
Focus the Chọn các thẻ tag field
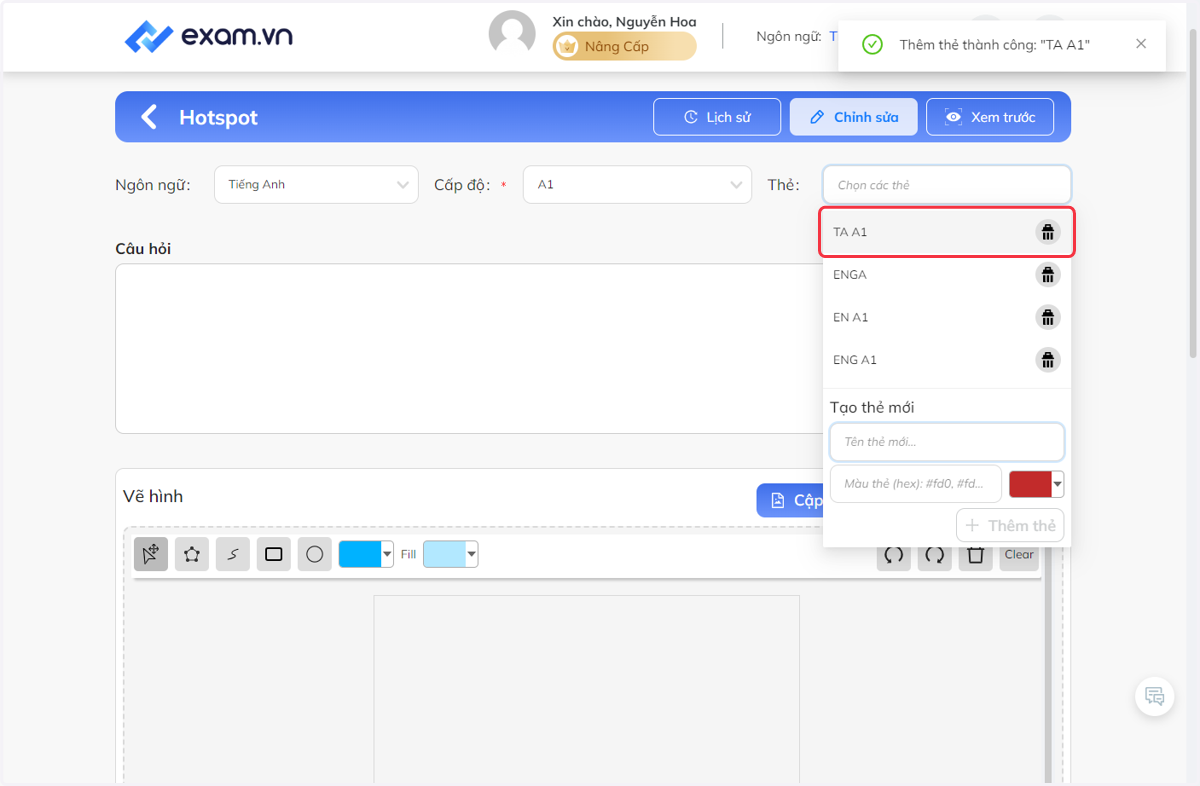[947, 185]
